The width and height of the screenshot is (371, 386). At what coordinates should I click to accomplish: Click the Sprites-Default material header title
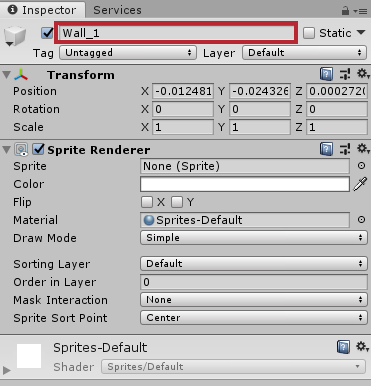click(100, 348)
